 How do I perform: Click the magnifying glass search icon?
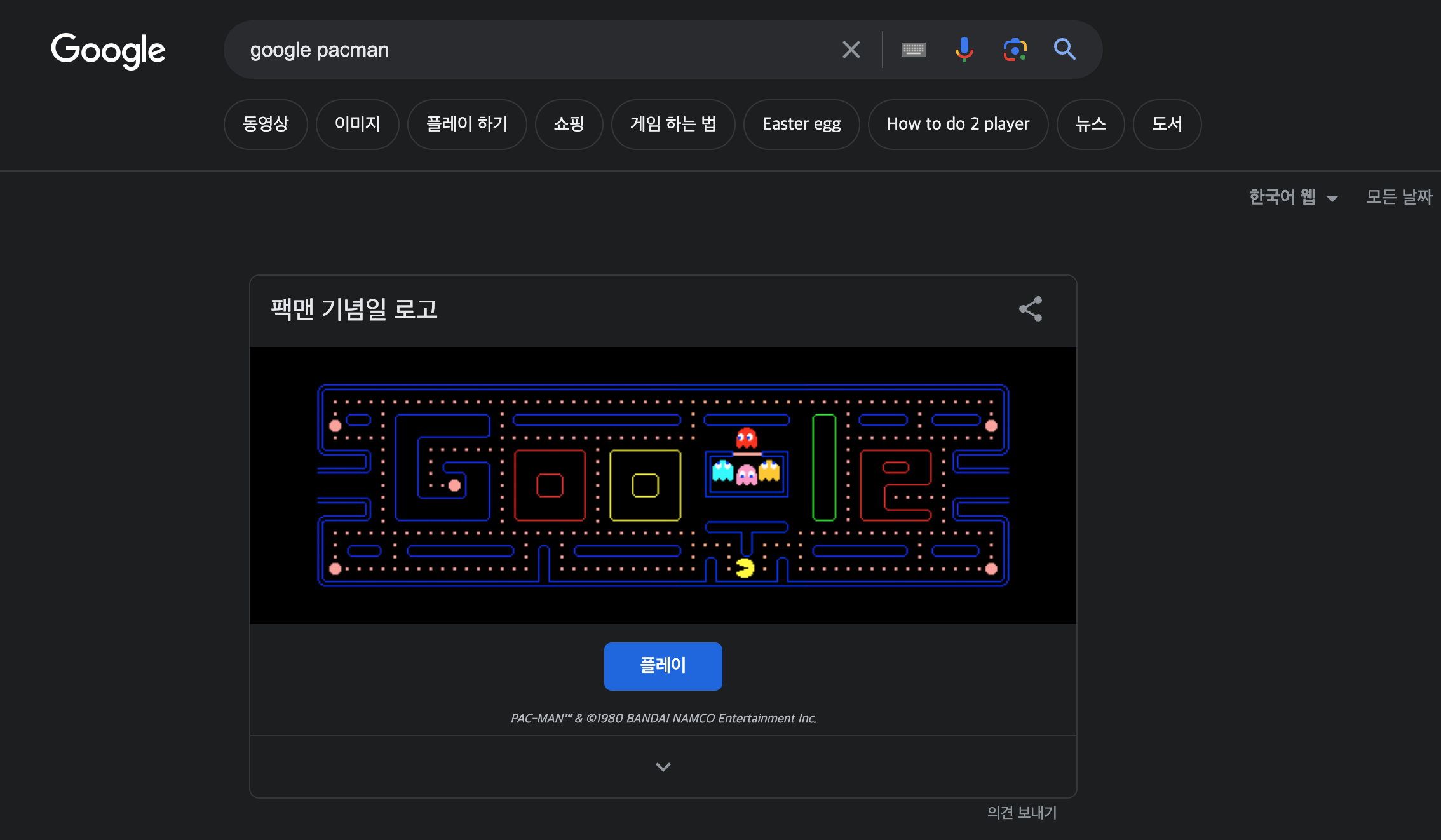click(x=1064, y=50)
